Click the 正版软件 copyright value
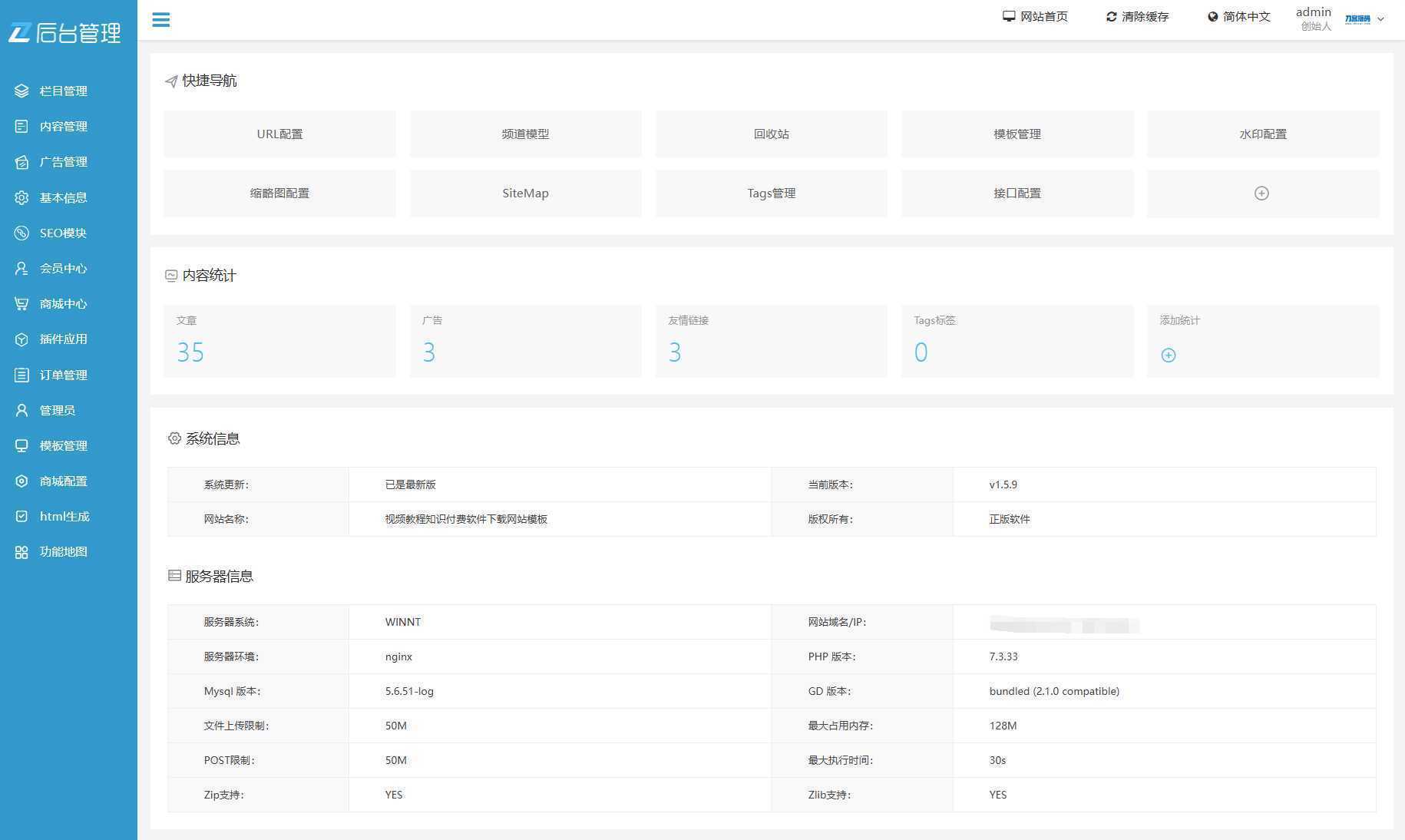The width and height of the screenshot is (1405, 840). click(x=1010, y=519)
